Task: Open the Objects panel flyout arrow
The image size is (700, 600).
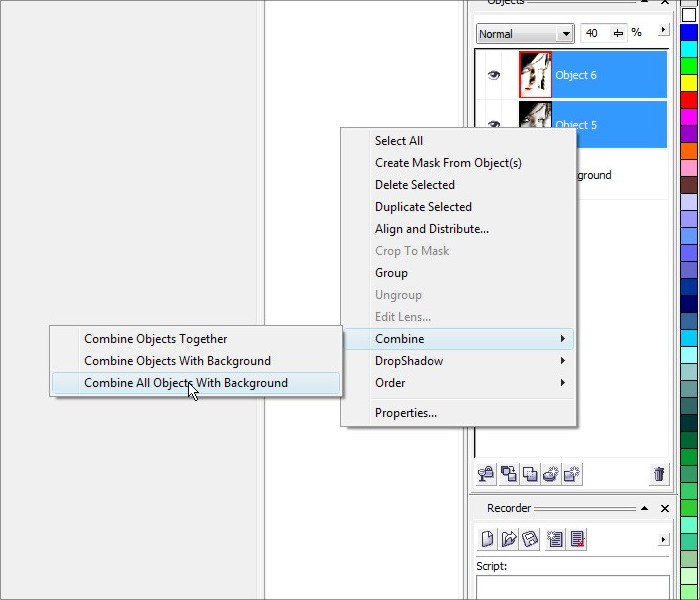Action: [663, 31]
